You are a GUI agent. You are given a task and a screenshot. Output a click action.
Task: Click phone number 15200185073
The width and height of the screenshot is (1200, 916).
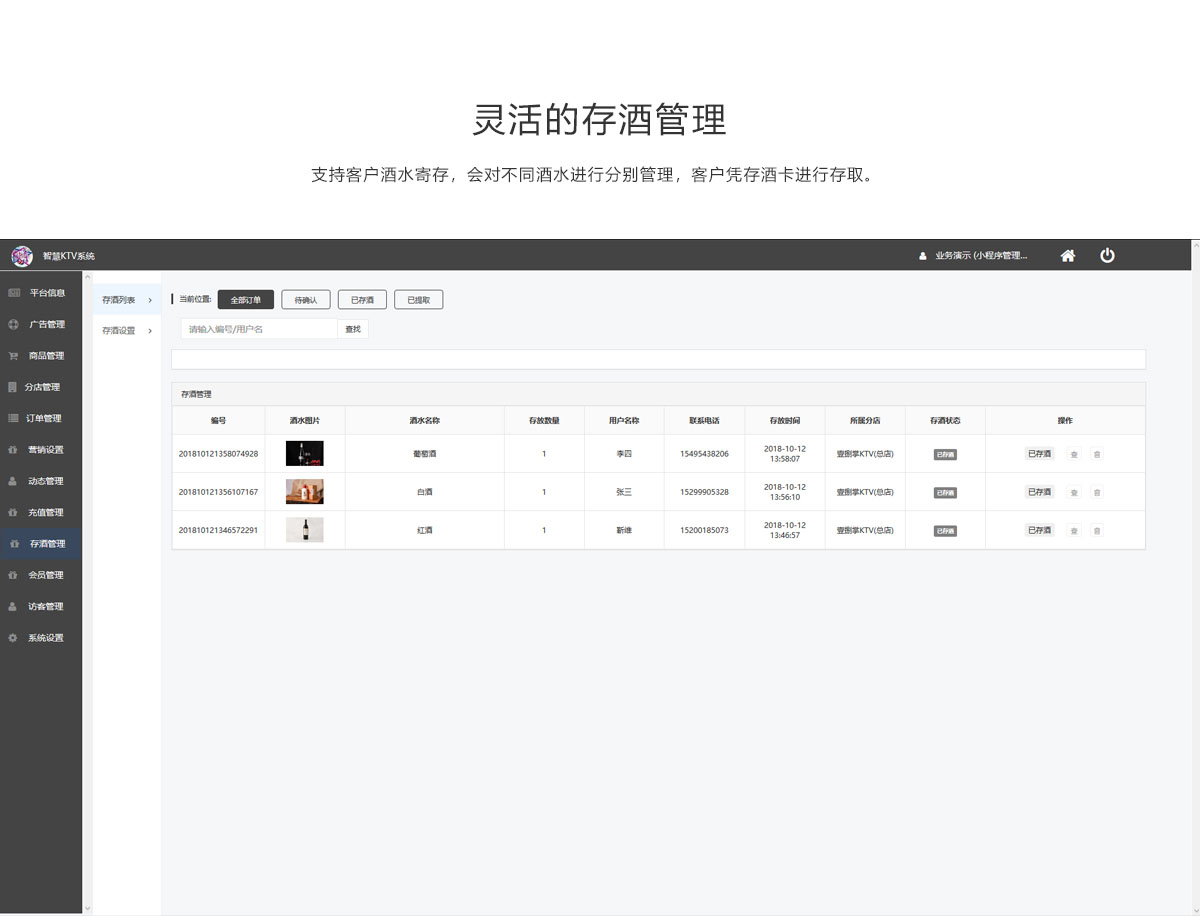[x=704, y=530]
